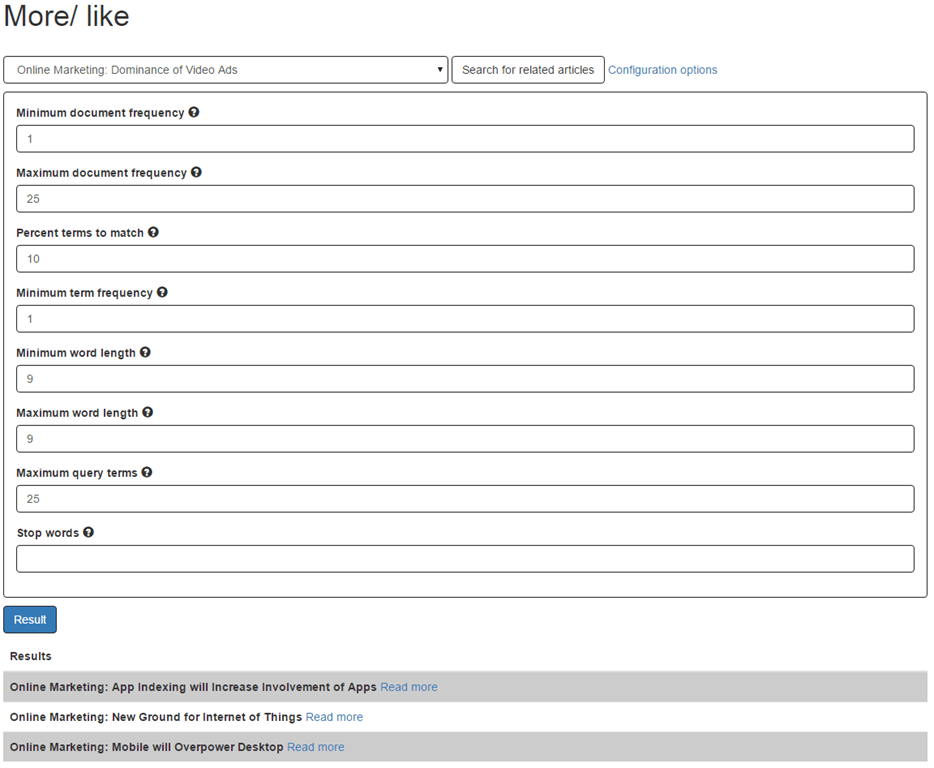Screen dimensions: 934x768
Task: Click help icon beside Maximum document frequency
Action: click(196, 172)
